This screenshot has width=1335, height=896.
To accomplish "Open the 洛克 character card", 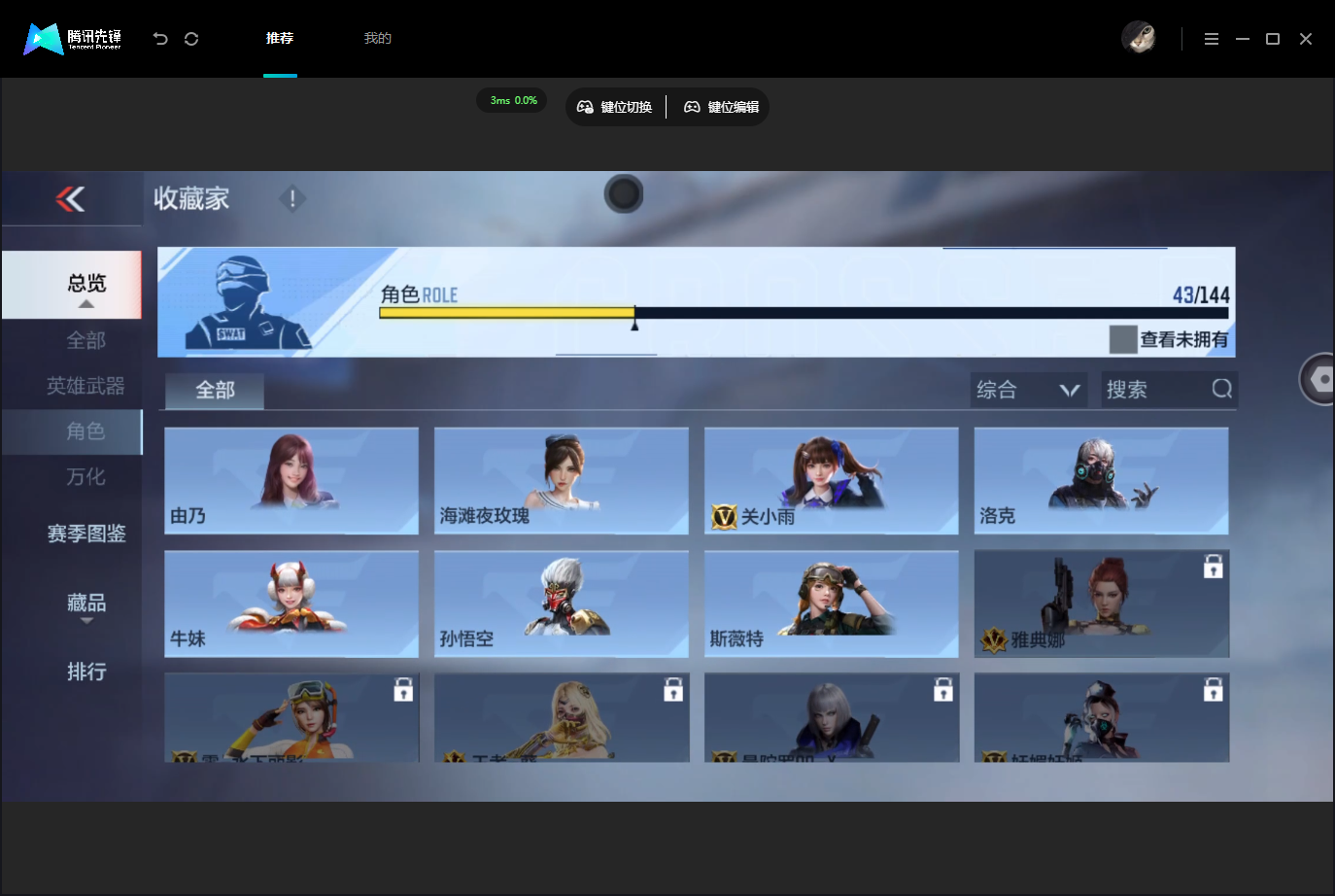I will point(1102,481).
